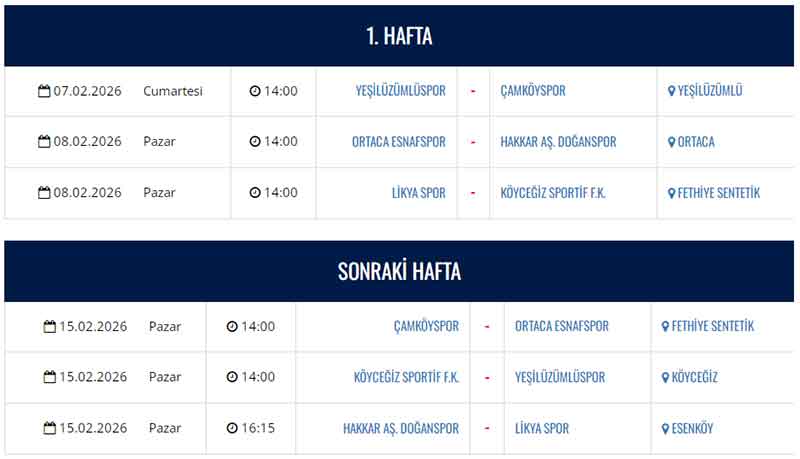Open Çamköyspor away team link in week 1

click(x=533, y=91)
